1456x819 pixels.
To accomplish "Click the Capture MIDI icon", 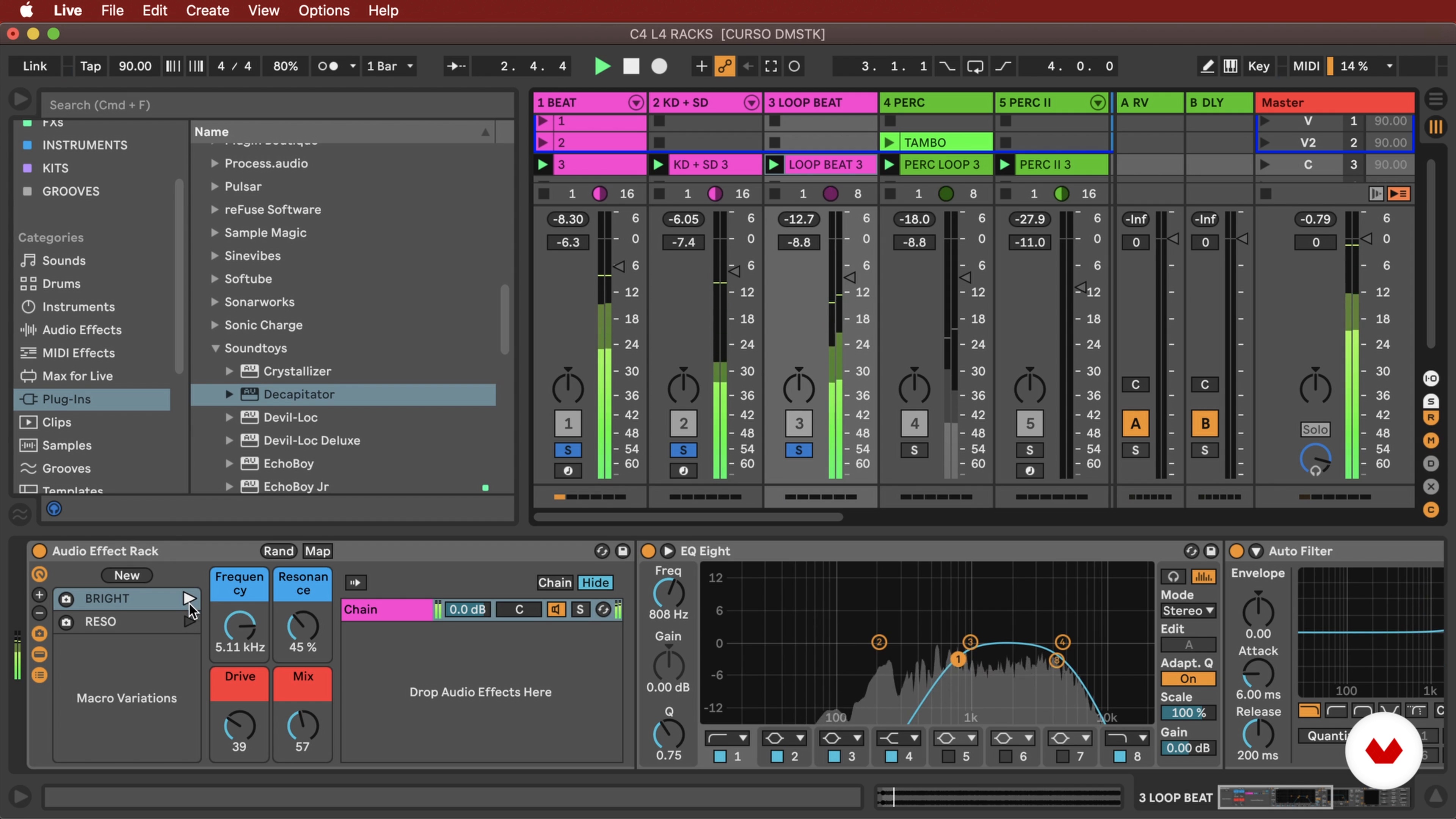I will point(771,66).
